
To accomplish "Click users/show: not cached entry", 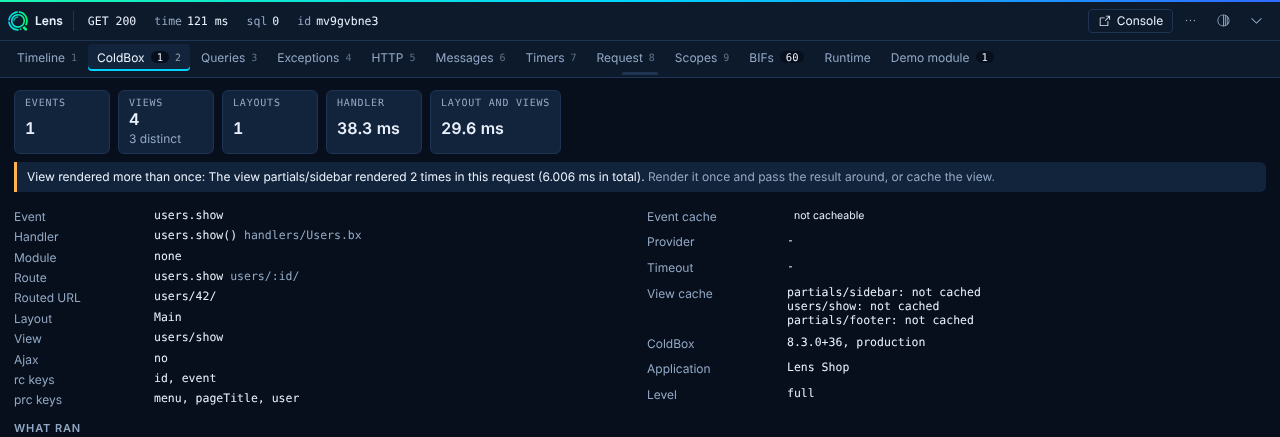I will click(x=863, y=306).
